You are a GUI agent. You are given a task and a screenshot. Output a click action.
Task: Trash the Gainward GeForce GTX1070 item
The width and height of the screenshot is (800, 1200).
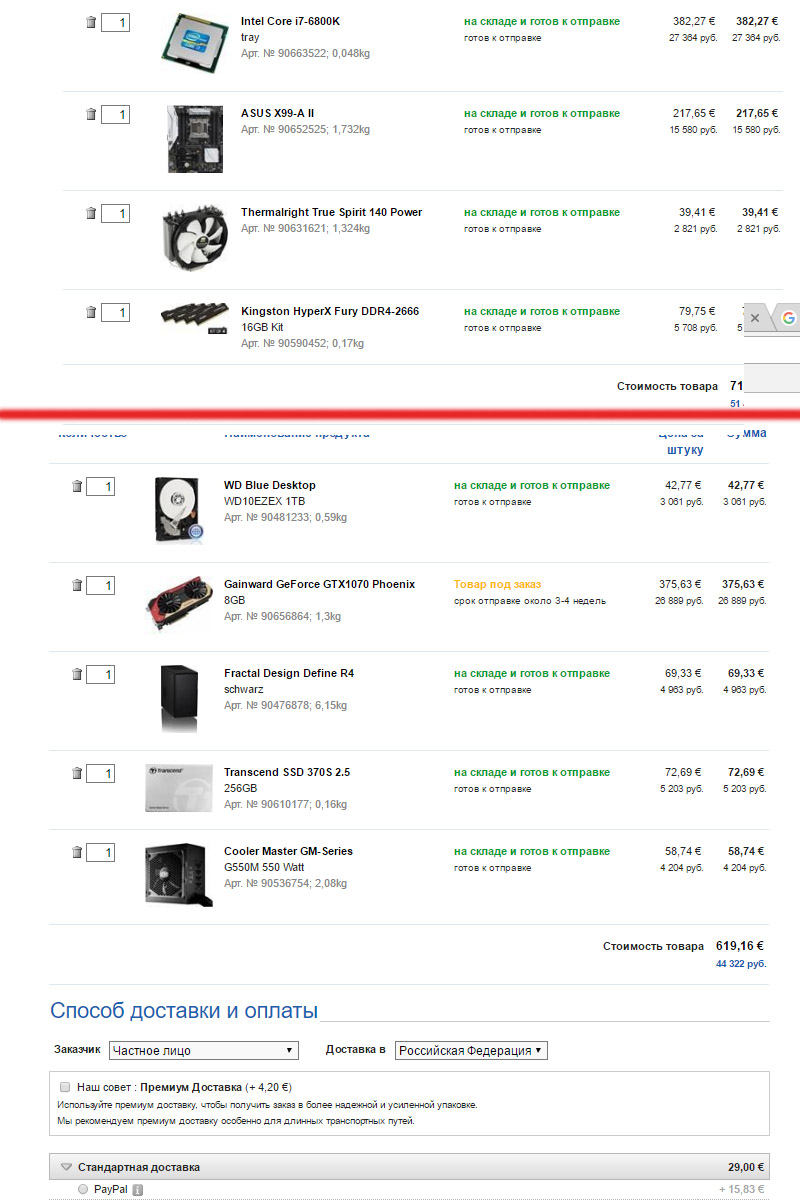click(77, 585)
